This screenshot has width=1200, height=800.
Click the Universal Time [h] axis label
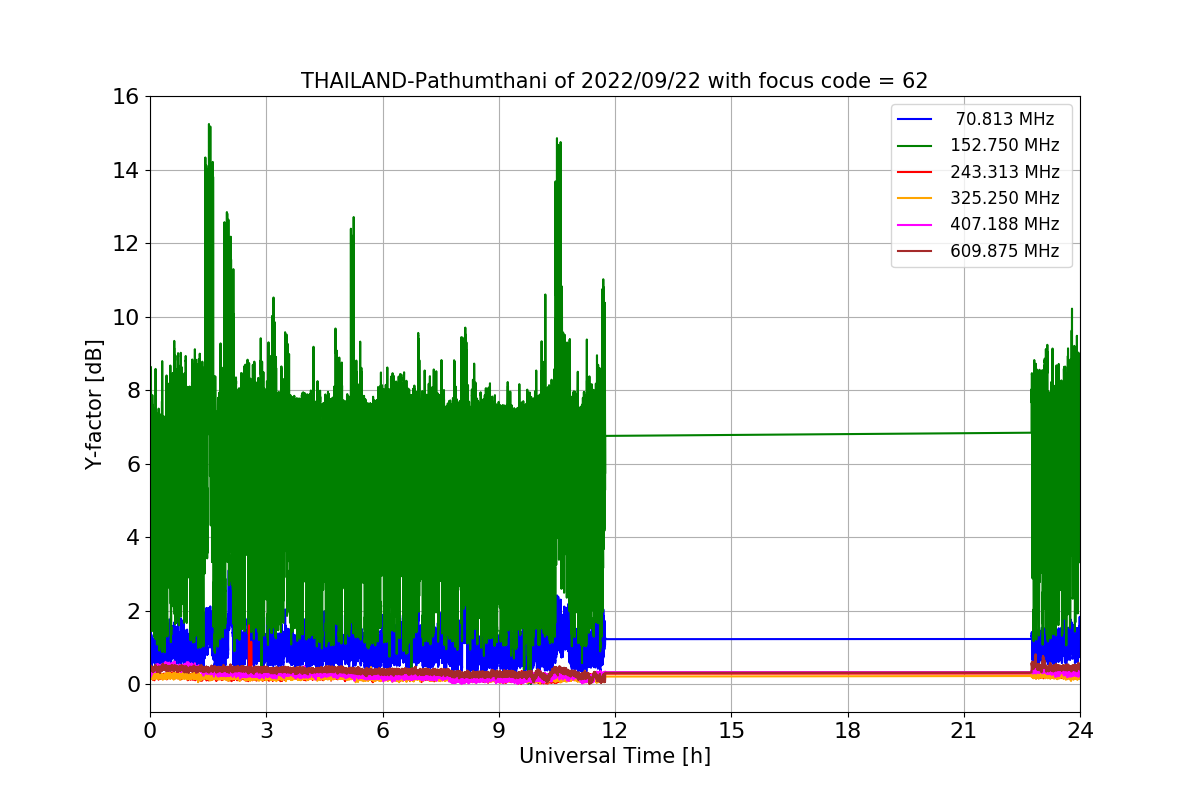(614, 757)
